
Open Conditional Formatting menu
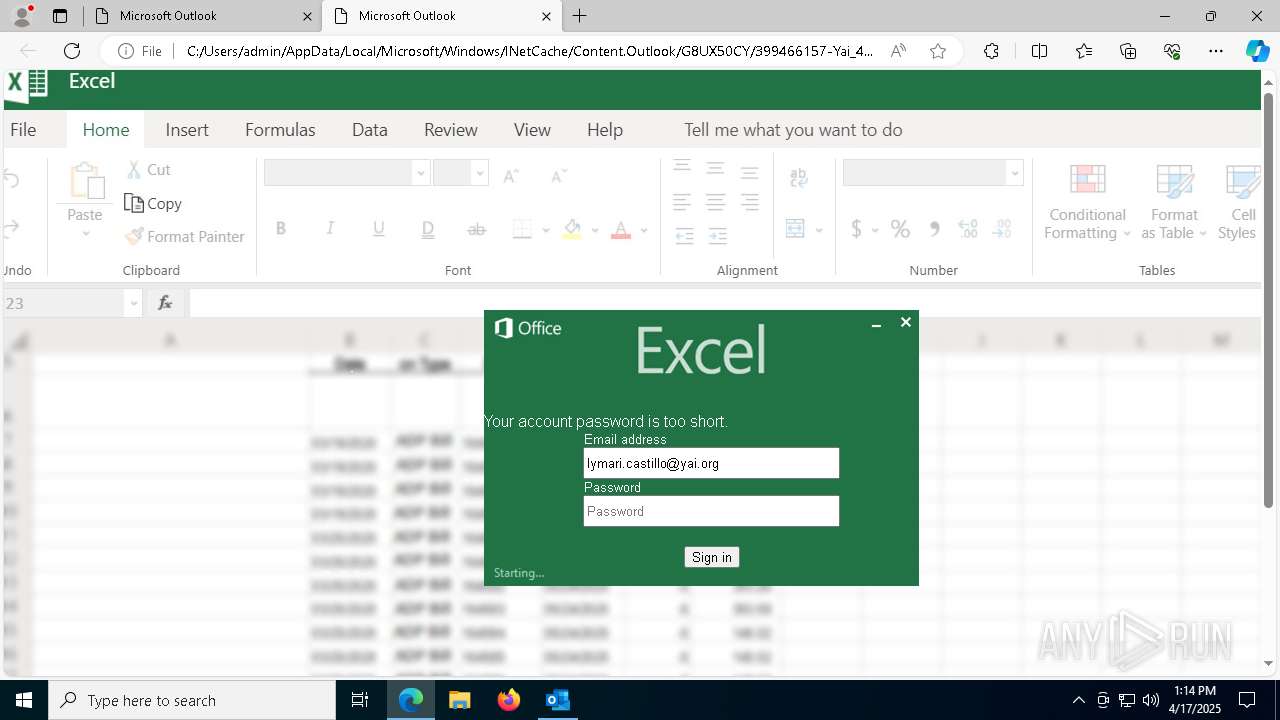pyautogui.click(x=1087, y=203)
